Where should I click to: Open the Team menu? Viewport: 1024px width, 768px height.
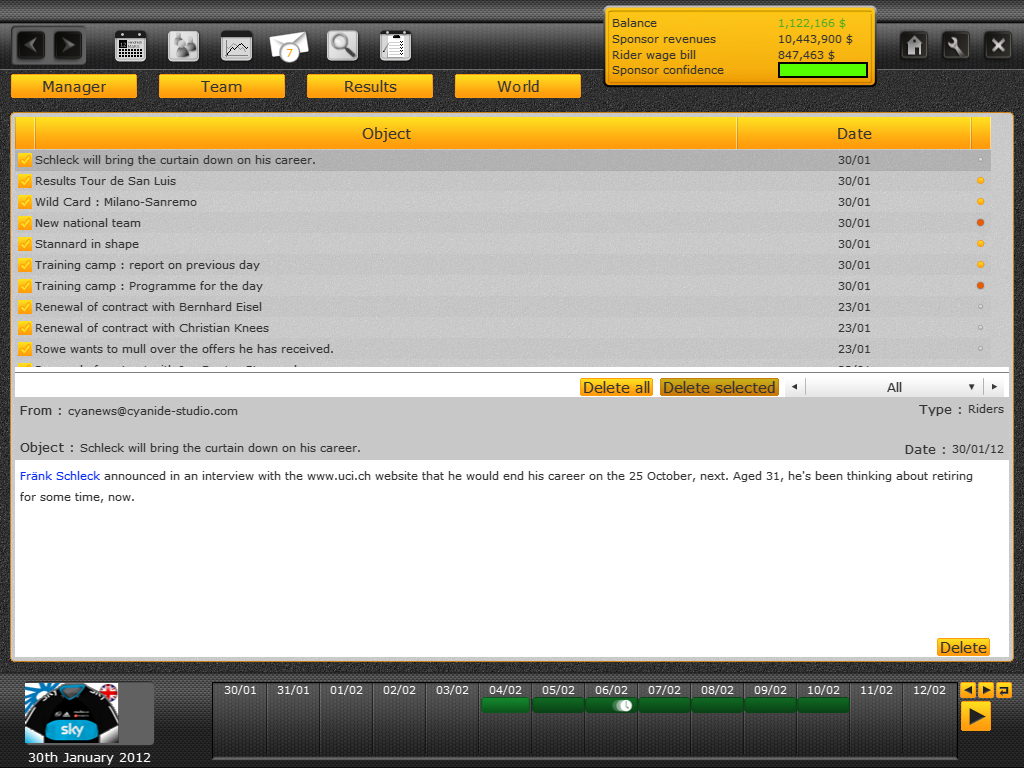pyautogui.click(x=221, y=87)
